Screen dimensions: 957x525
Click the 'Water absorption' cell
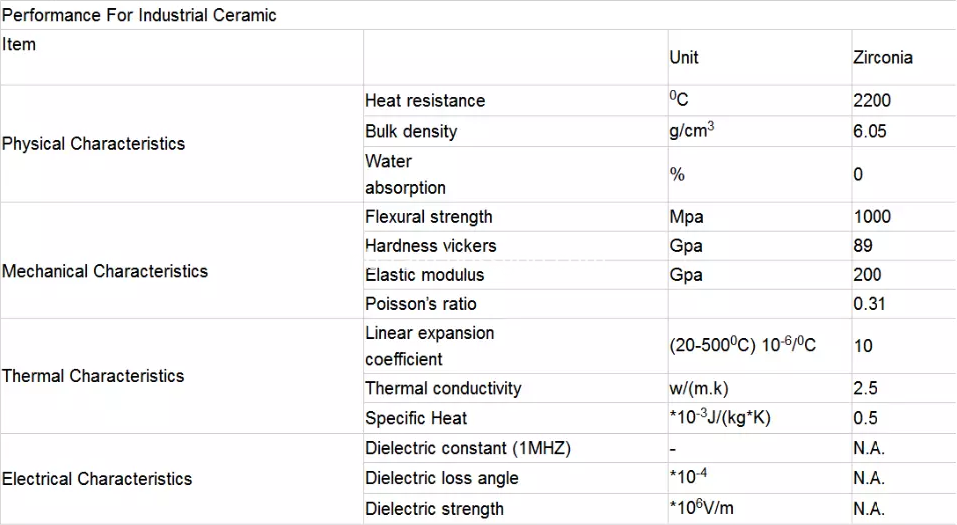pyautogui.click(x=516, y=175)
